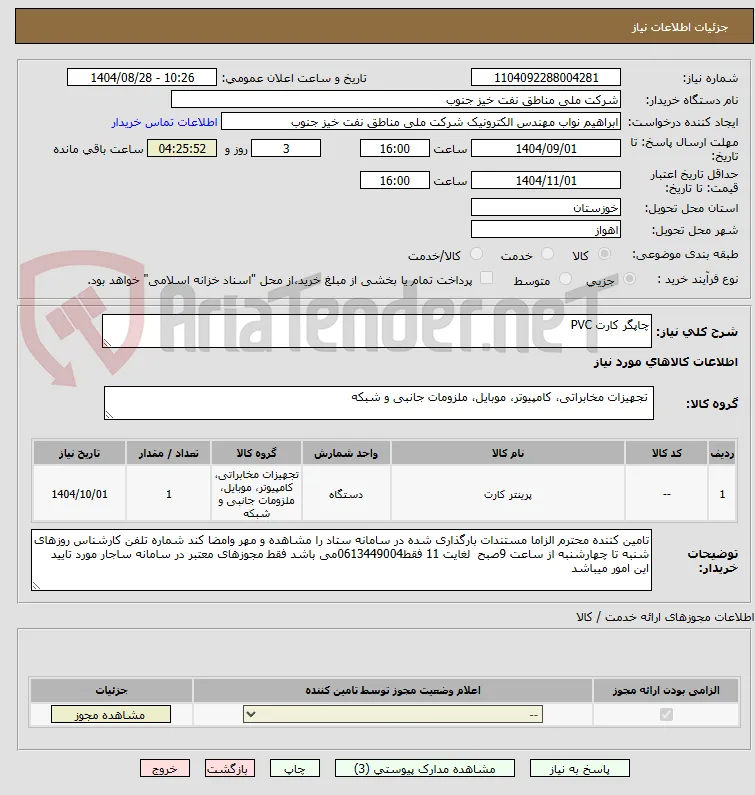Click the چاپ print button
Screen dimensions: 755x795
(295, 769)
